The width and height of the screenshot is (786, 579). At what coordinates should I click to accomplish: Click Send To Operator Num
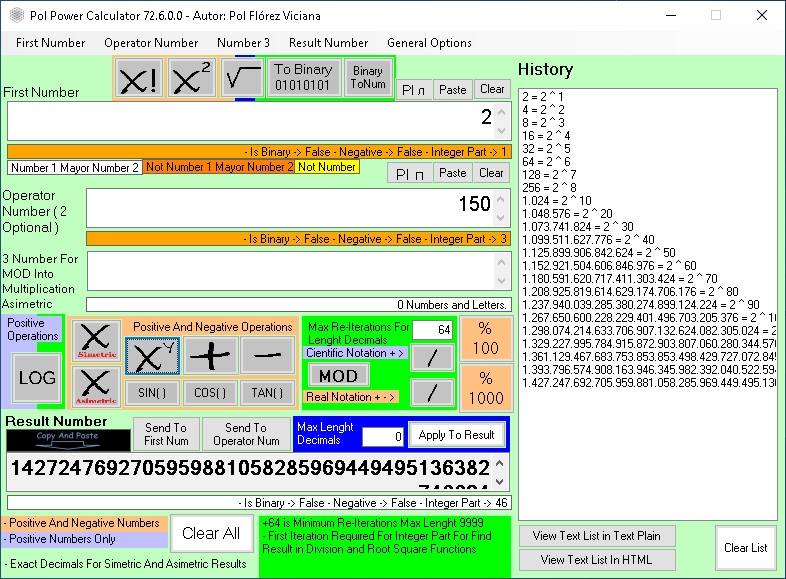pyautogui.click(x=246, y=434)
